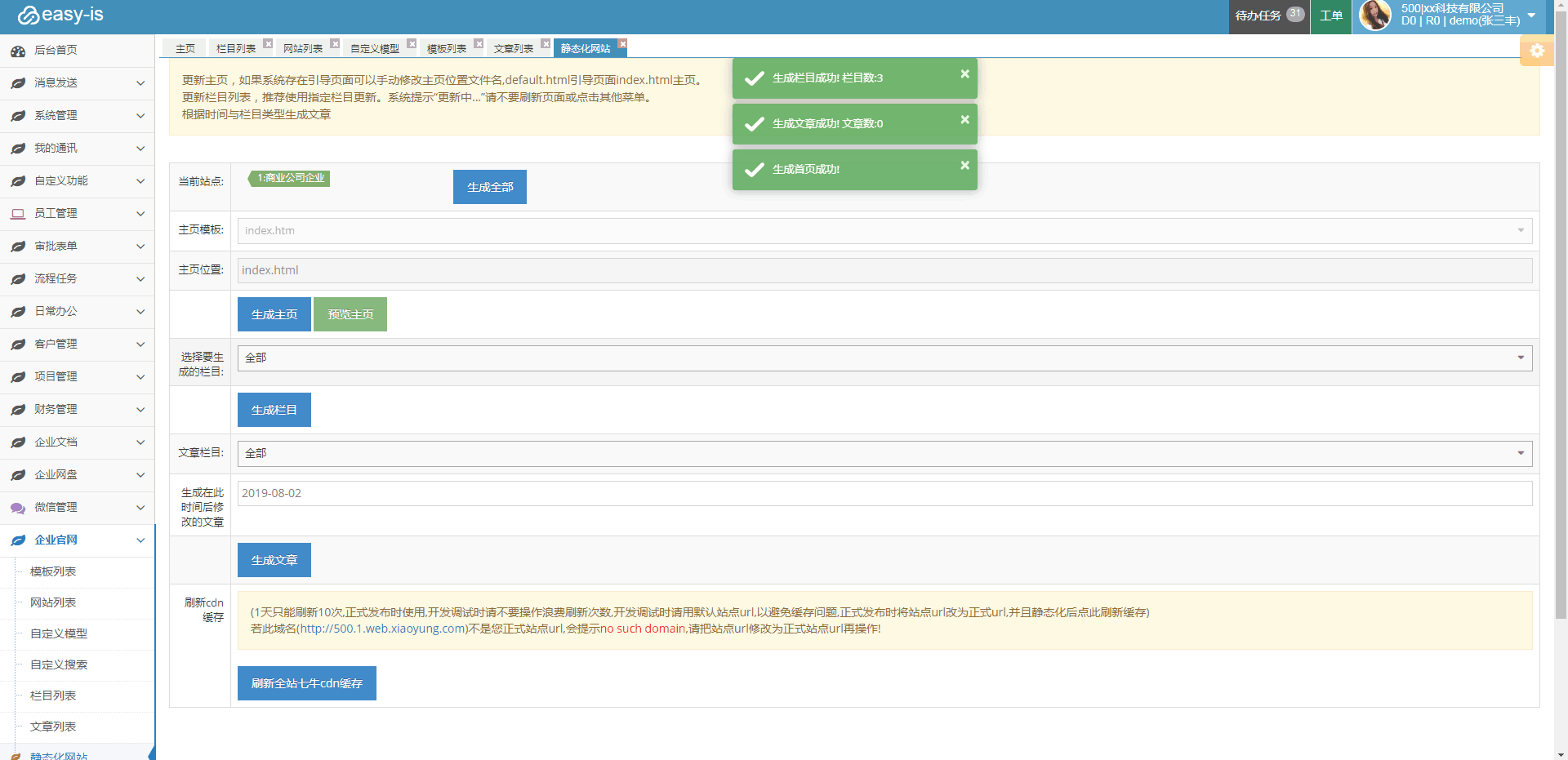Collapse the 企业官网 menu chevron
1568x760 pixels.
pyautogui.click(x=140, y=540)
